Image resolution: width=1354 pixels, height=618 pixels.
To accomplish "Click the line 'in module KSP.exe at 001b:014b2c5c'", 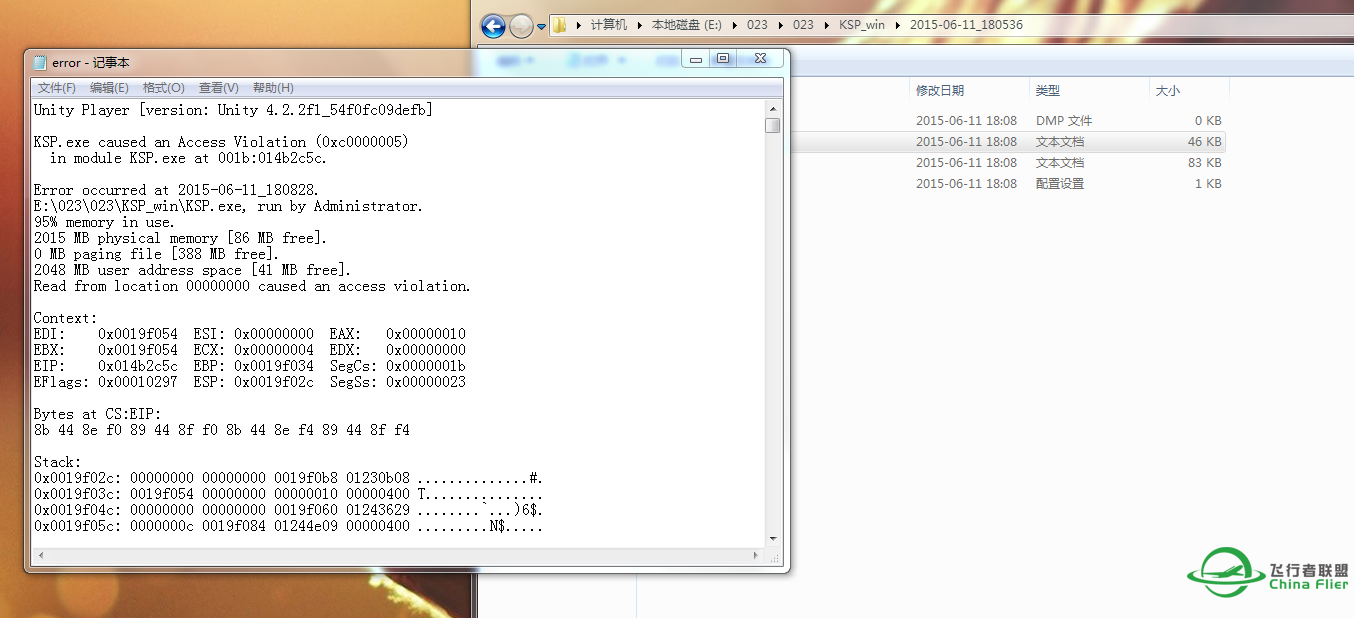I will (188, 158).
